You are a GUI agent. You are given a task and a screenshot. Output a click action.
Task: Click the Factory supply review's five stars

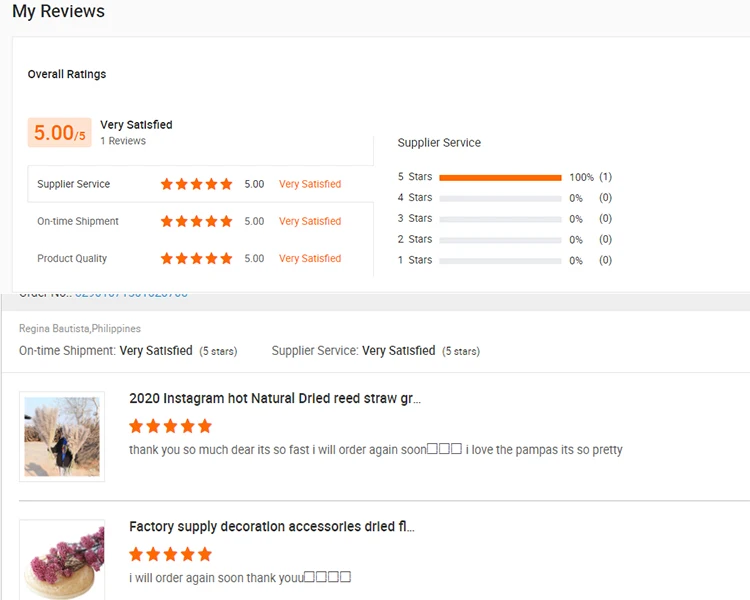coord(170,554)
